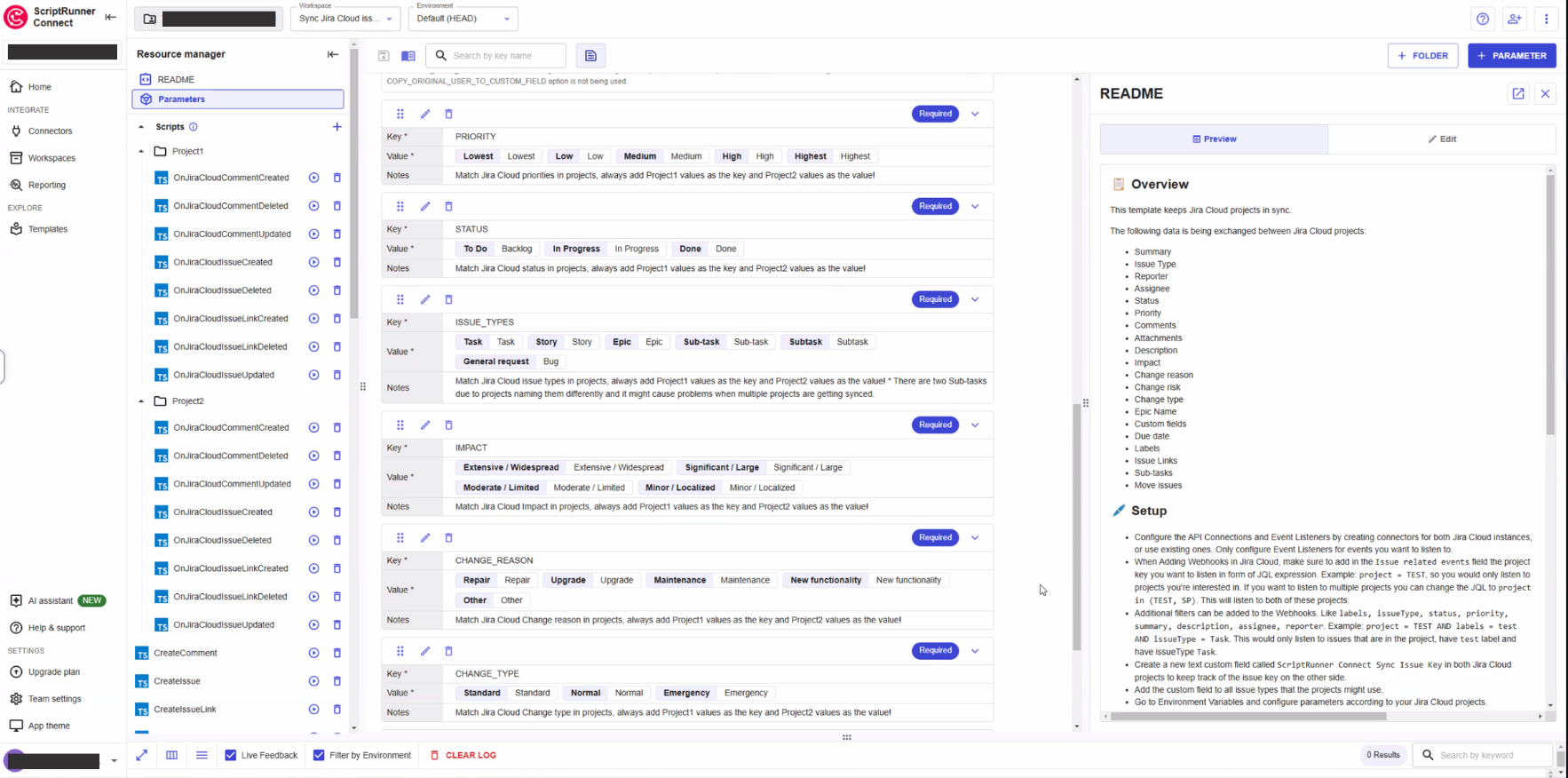Expand the PRIORITY parameter chevron

(975, 114)
